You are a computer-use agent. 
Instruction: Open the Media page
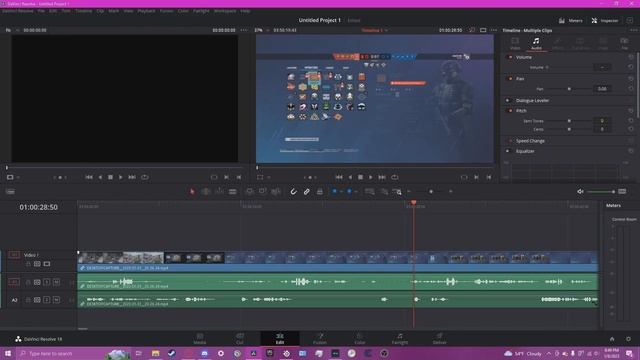[x=200, y=338]
